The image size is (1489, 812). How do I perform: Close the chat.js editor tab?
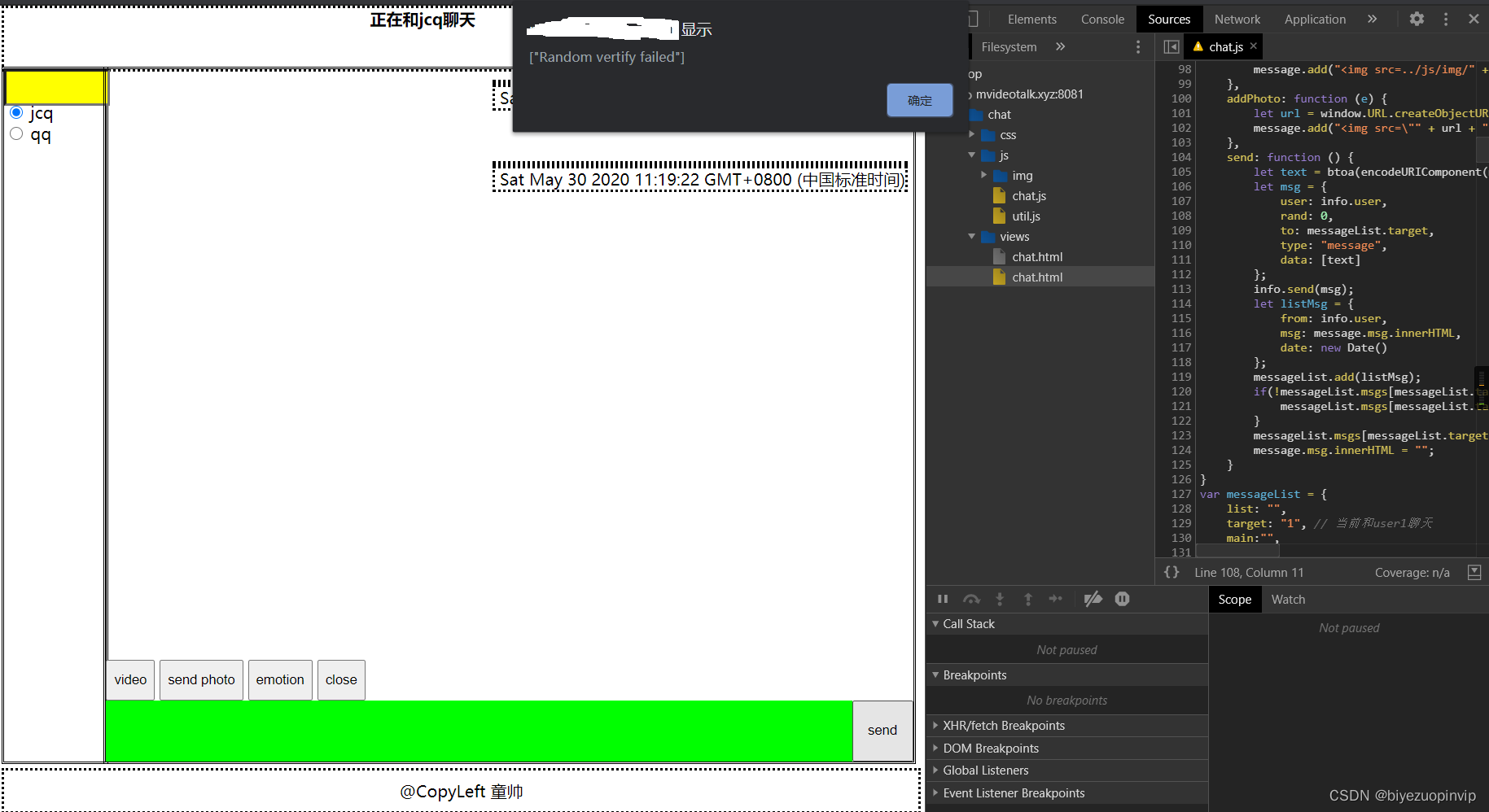(x=1254, y=46)
